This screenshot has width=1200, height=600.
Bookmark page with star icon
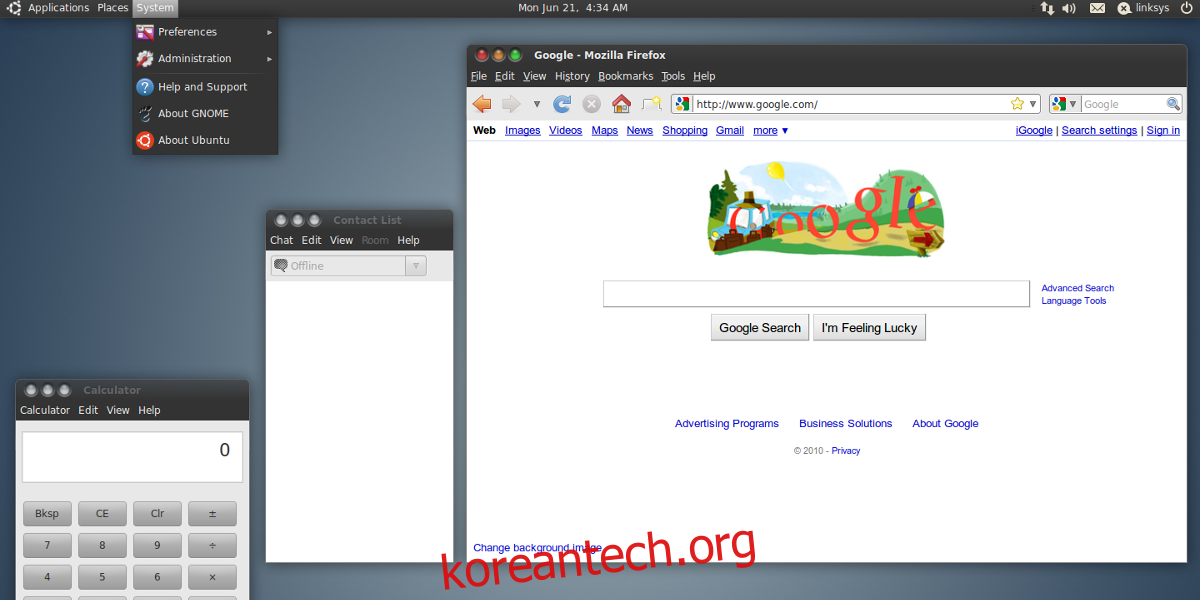[x=1017, y=104]
